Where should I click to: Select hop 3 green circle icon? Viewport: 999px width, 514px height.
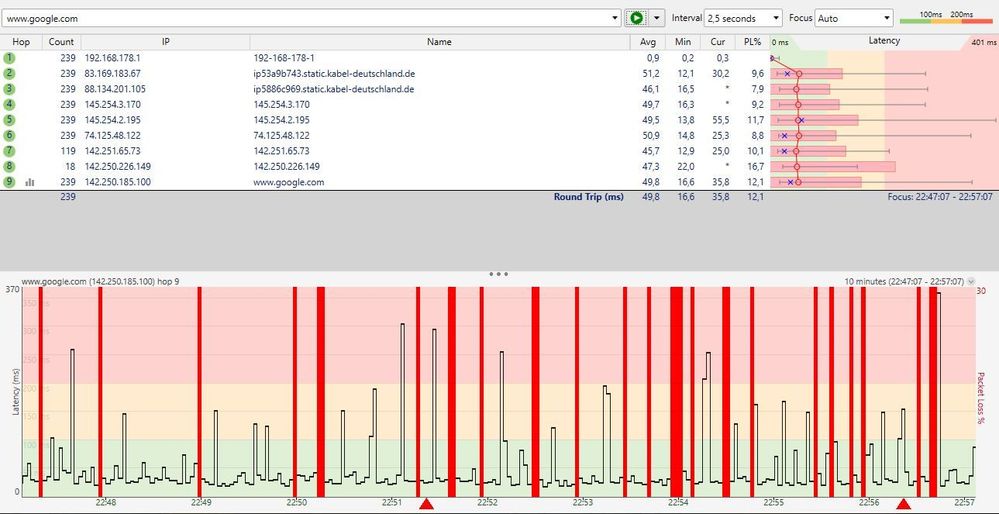[9, 89]
